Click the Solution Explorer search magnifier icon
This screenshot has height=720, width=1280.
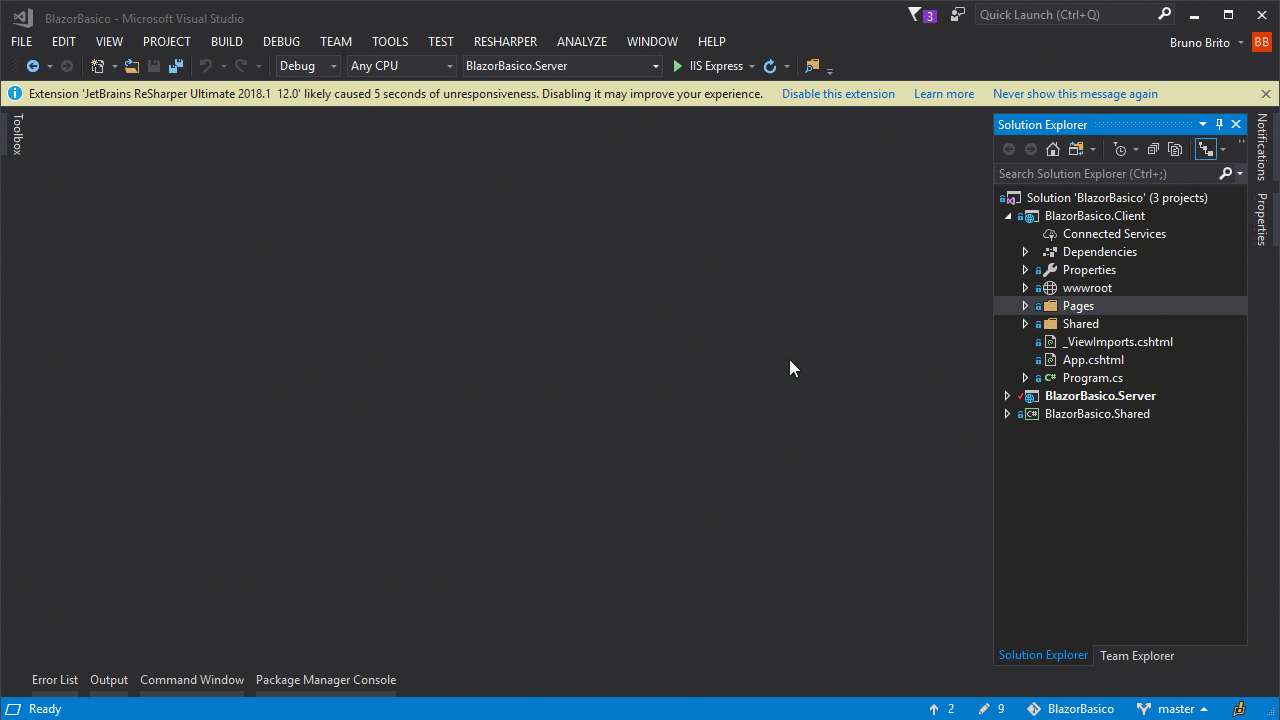coord(1226,174)
